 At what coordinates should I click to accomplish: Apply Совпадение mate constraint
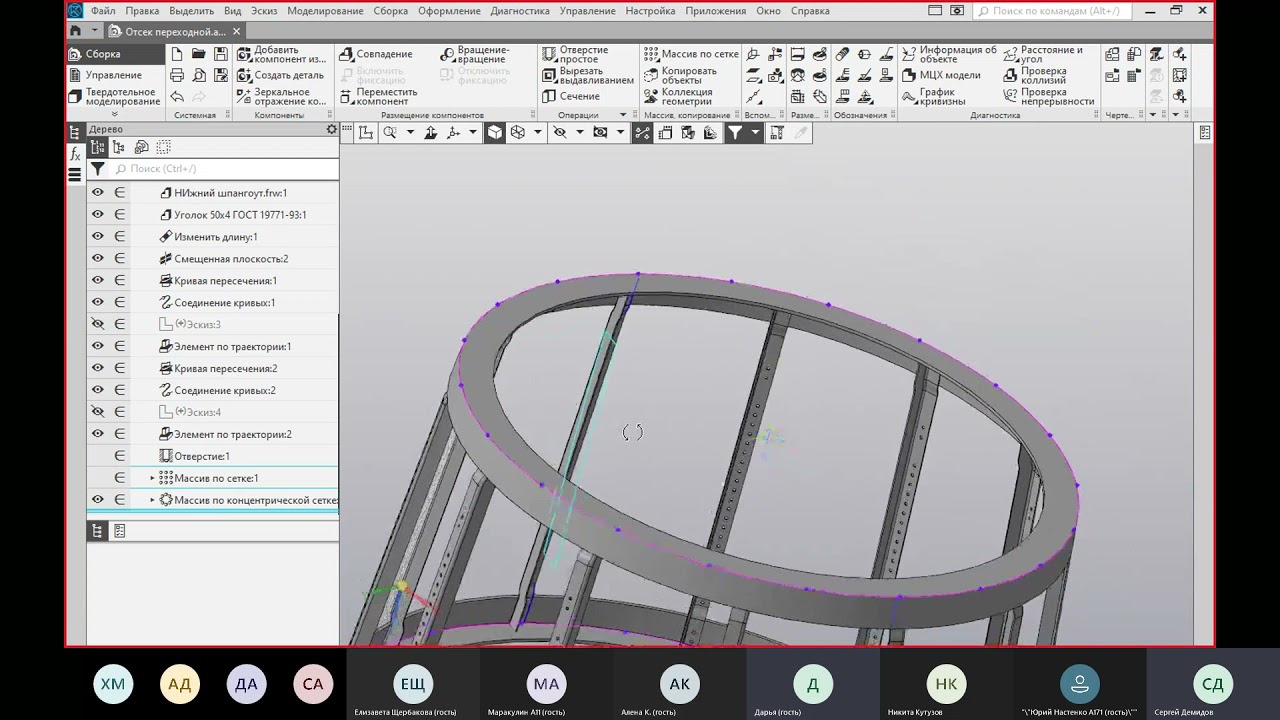click(376, 54)
